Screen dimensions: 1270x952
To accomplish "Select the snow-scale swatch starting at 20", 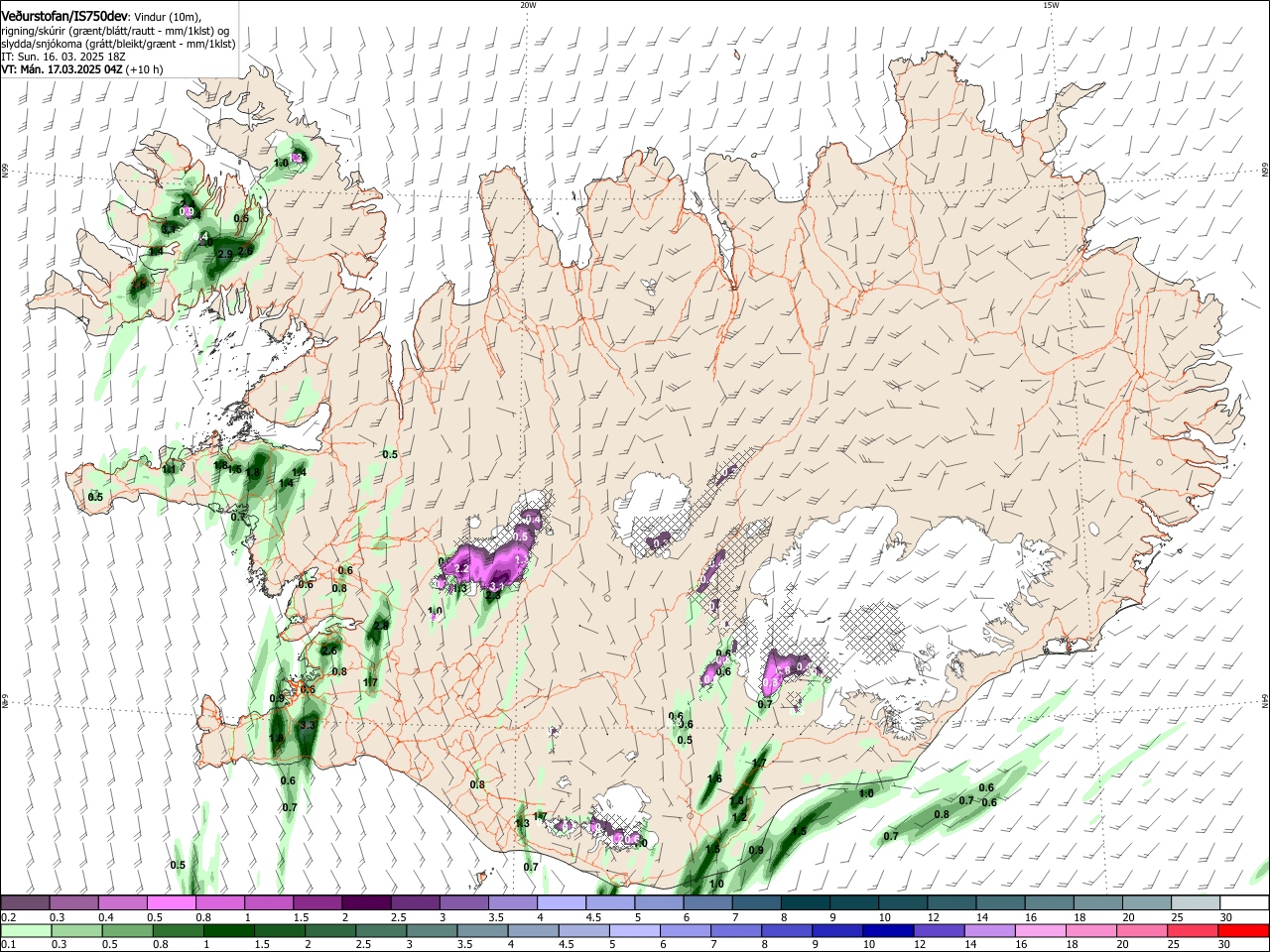I will (x=1147, y=903).
